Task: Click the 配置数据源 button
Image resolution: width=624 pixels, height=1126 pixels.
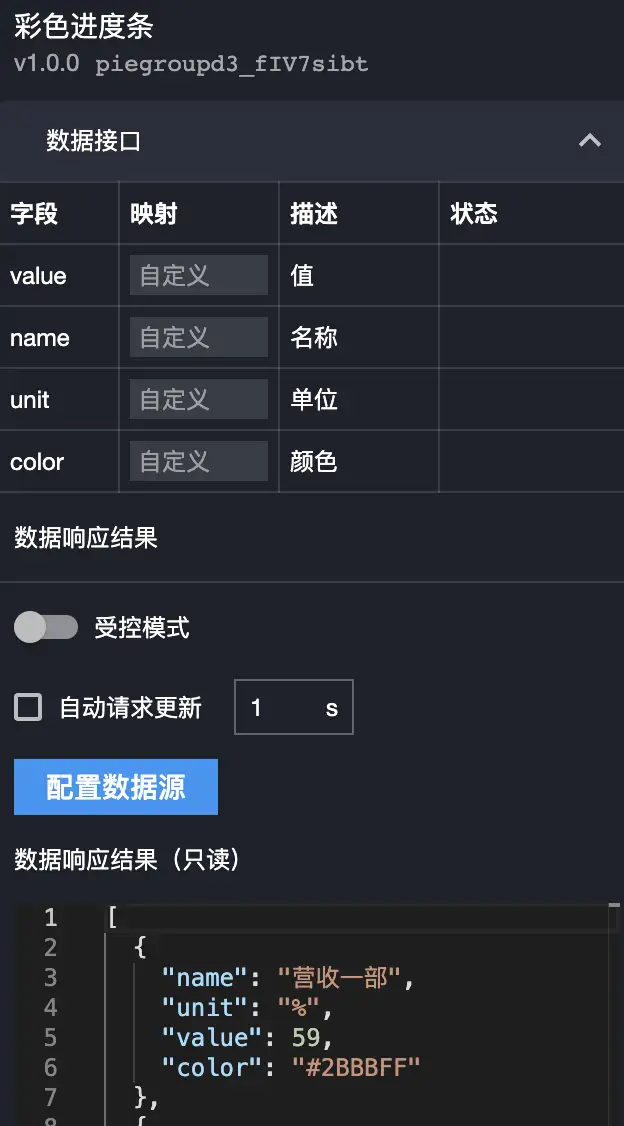Action: pos(116,787)
